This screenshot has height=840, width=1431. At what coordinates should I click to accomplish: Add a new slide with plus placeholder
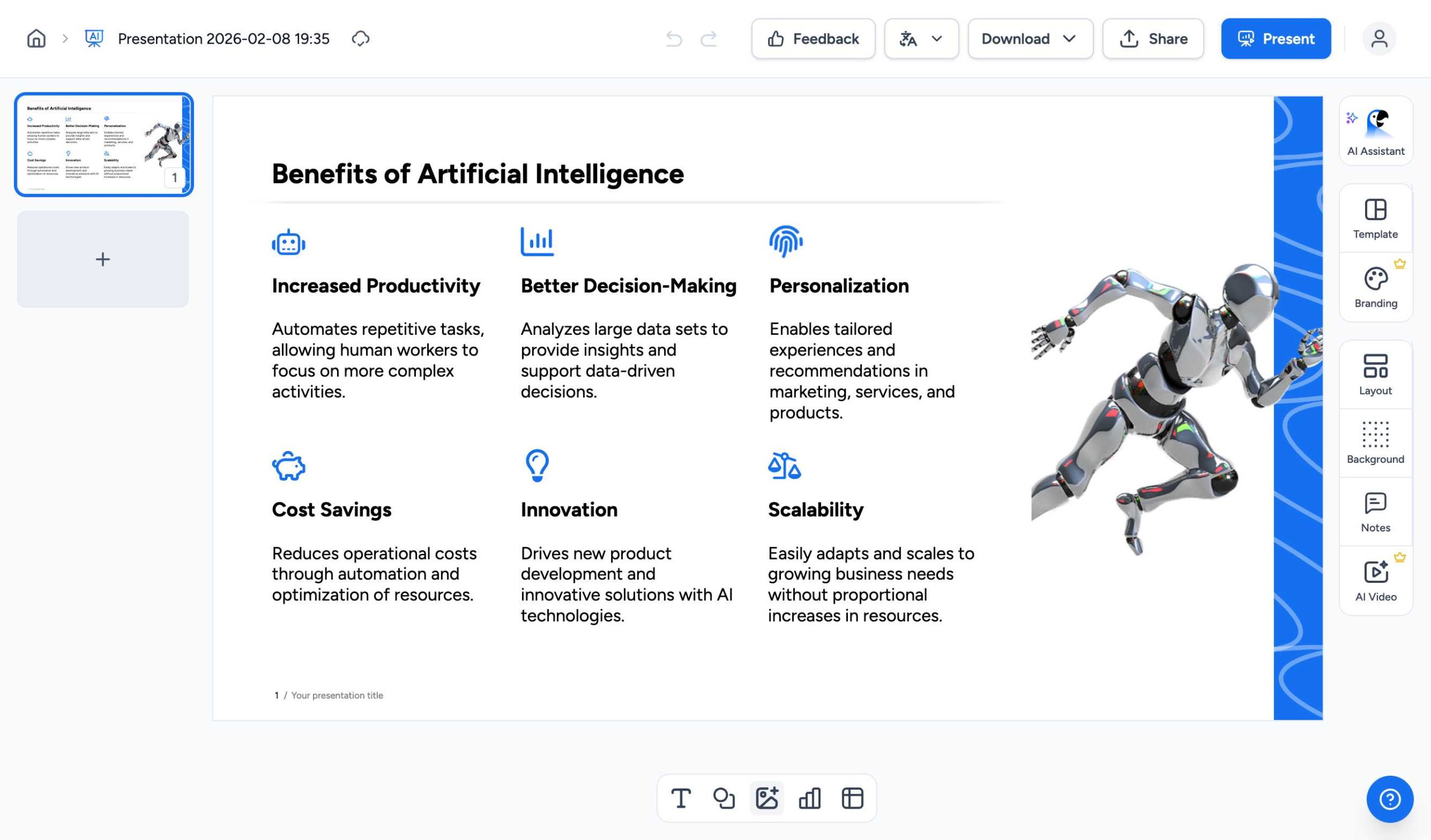(x=103, y=259)
